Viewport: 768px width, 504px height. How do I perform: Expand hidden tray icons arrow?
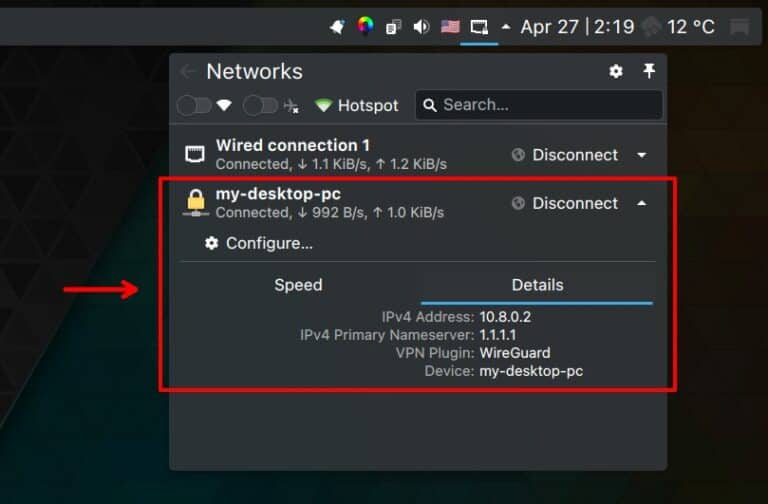(x=506, y=27)
